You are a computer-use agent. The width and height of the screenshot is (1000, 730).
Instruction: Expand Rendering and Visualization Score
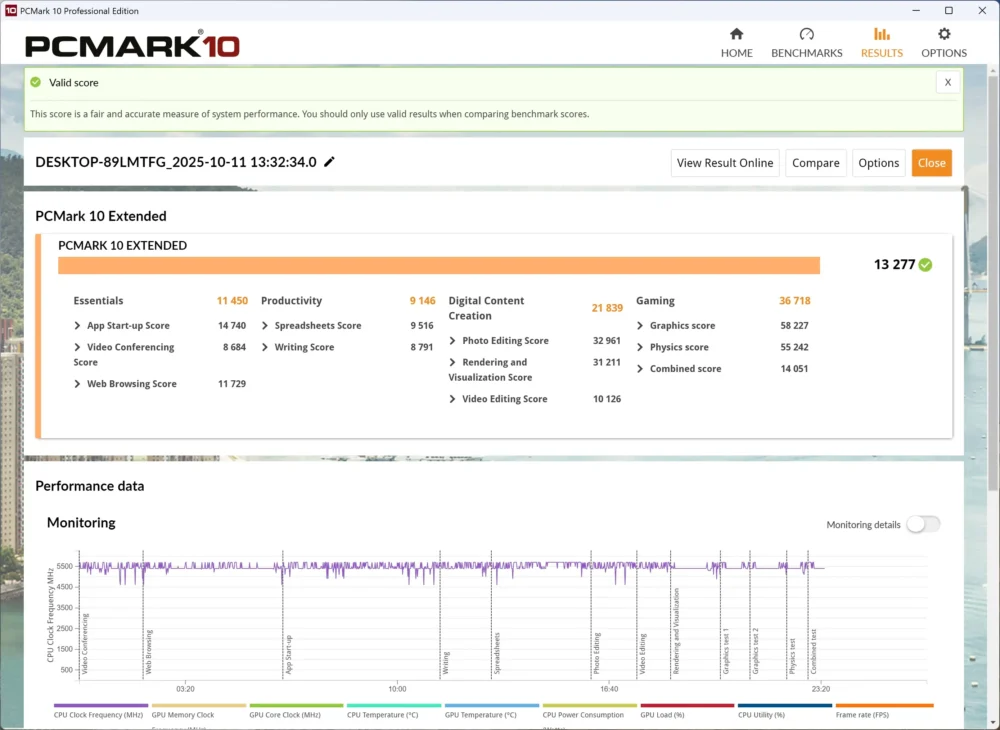(452, 362)
